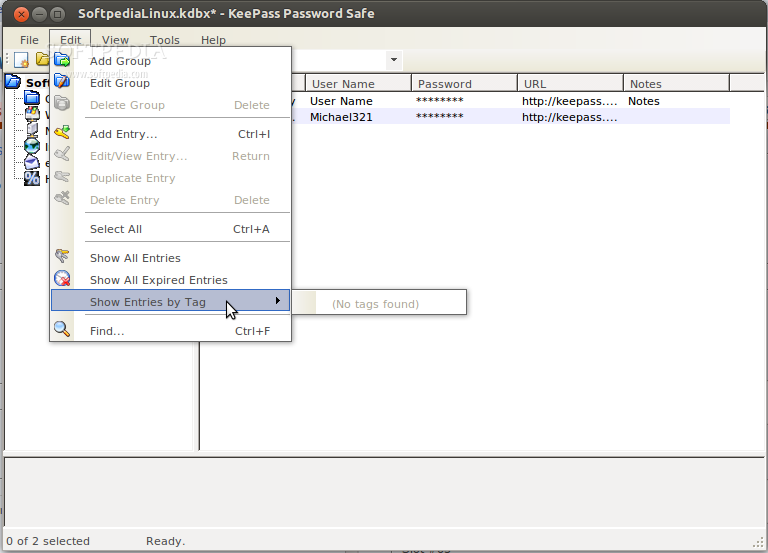Choose Find... menu item
Image resolution: width=768 pixels, height=553 pixels.
(x=171, y=331)
